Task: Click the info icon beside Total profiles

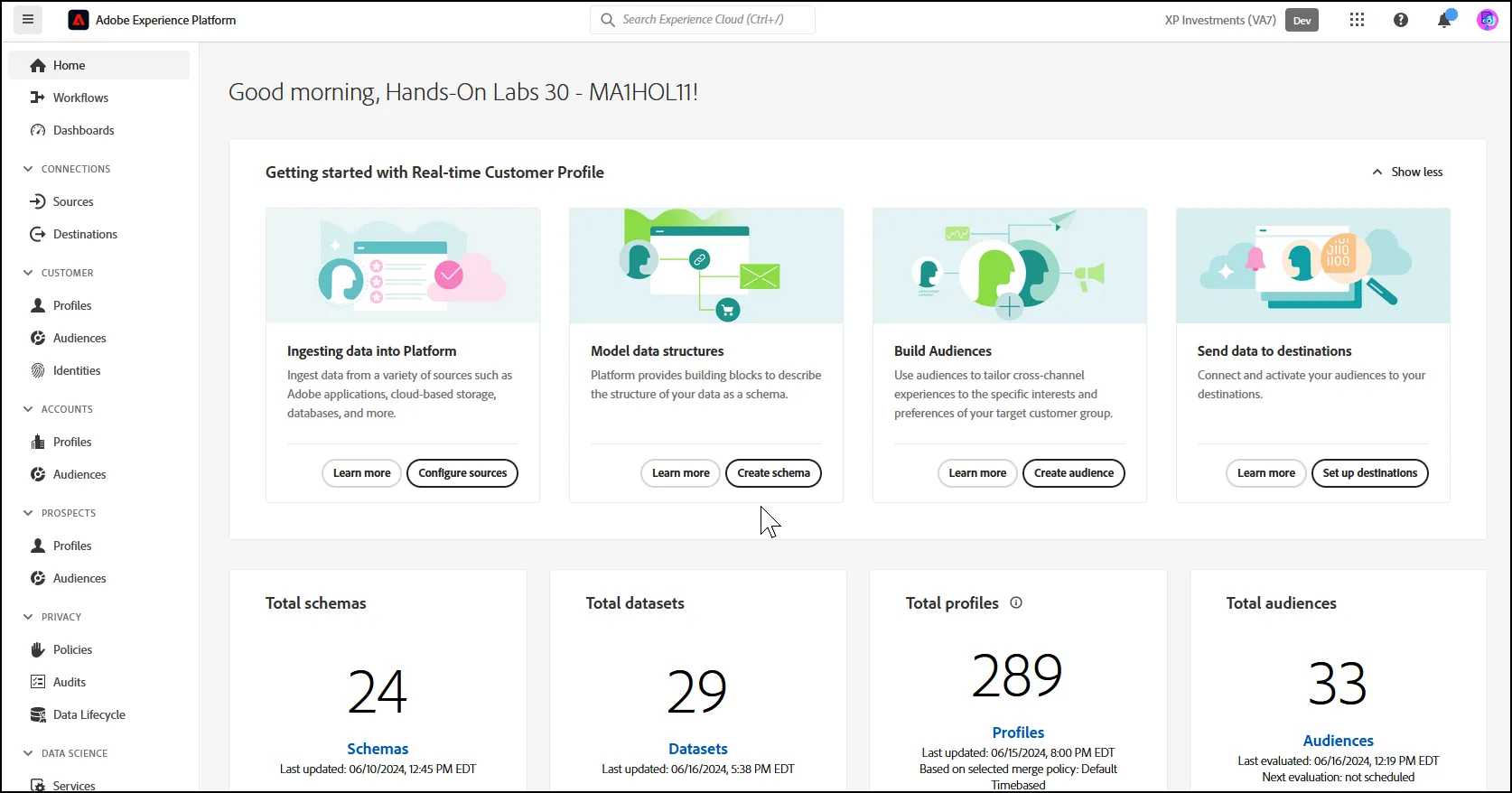Action: coord(1016,602)
